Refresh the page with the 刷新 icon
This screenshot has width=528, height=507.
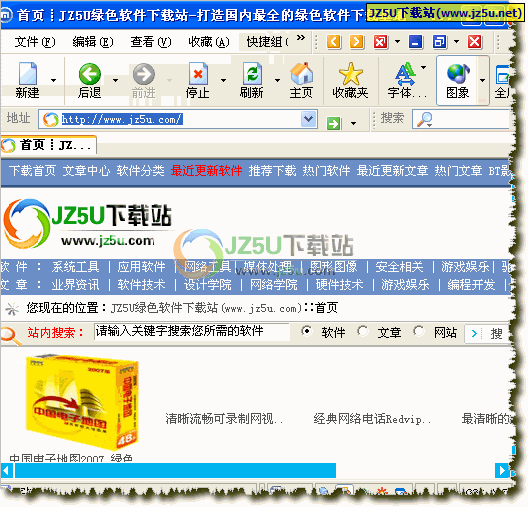coord(252,73)
